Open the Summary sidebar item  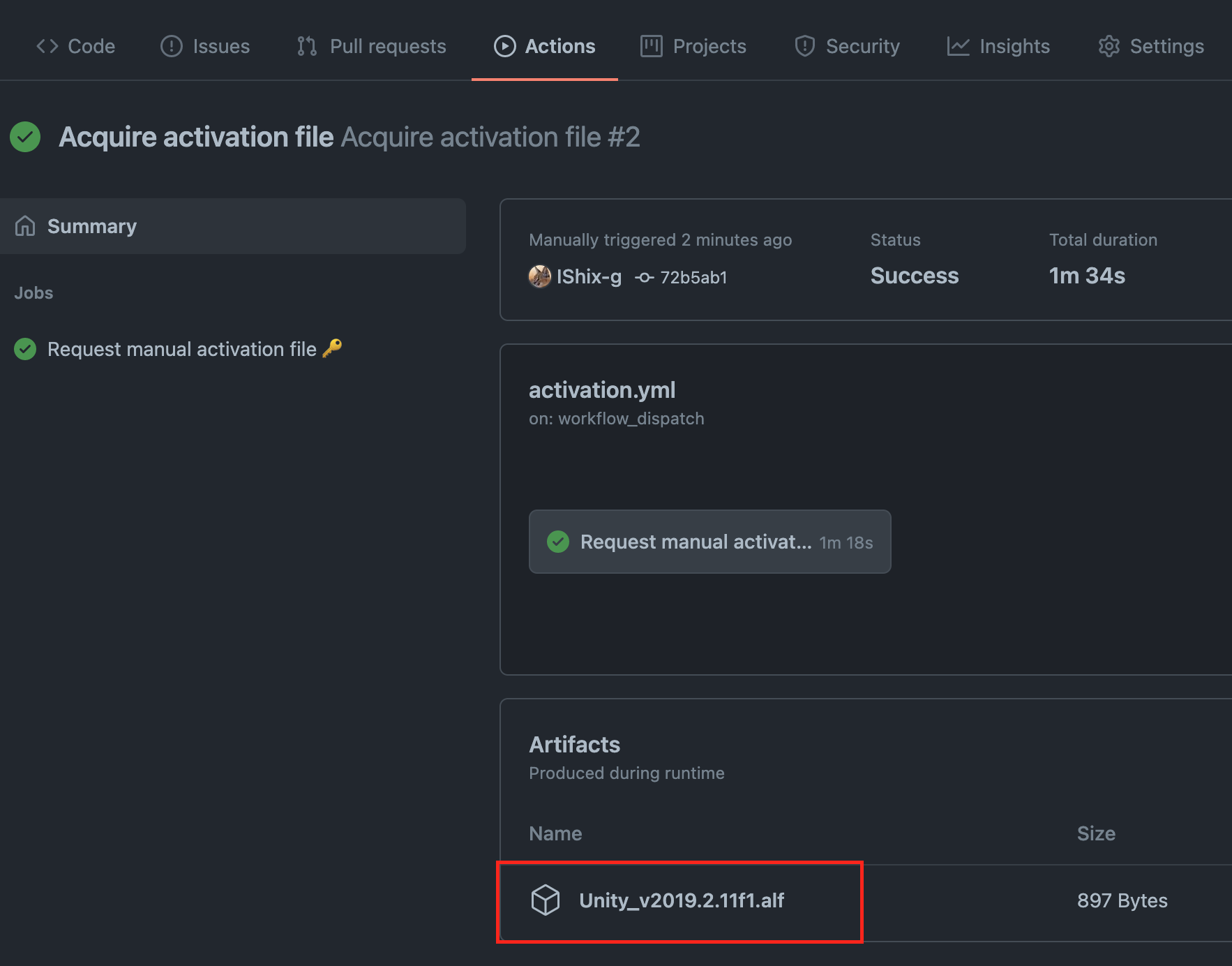[x=233, y=226]
